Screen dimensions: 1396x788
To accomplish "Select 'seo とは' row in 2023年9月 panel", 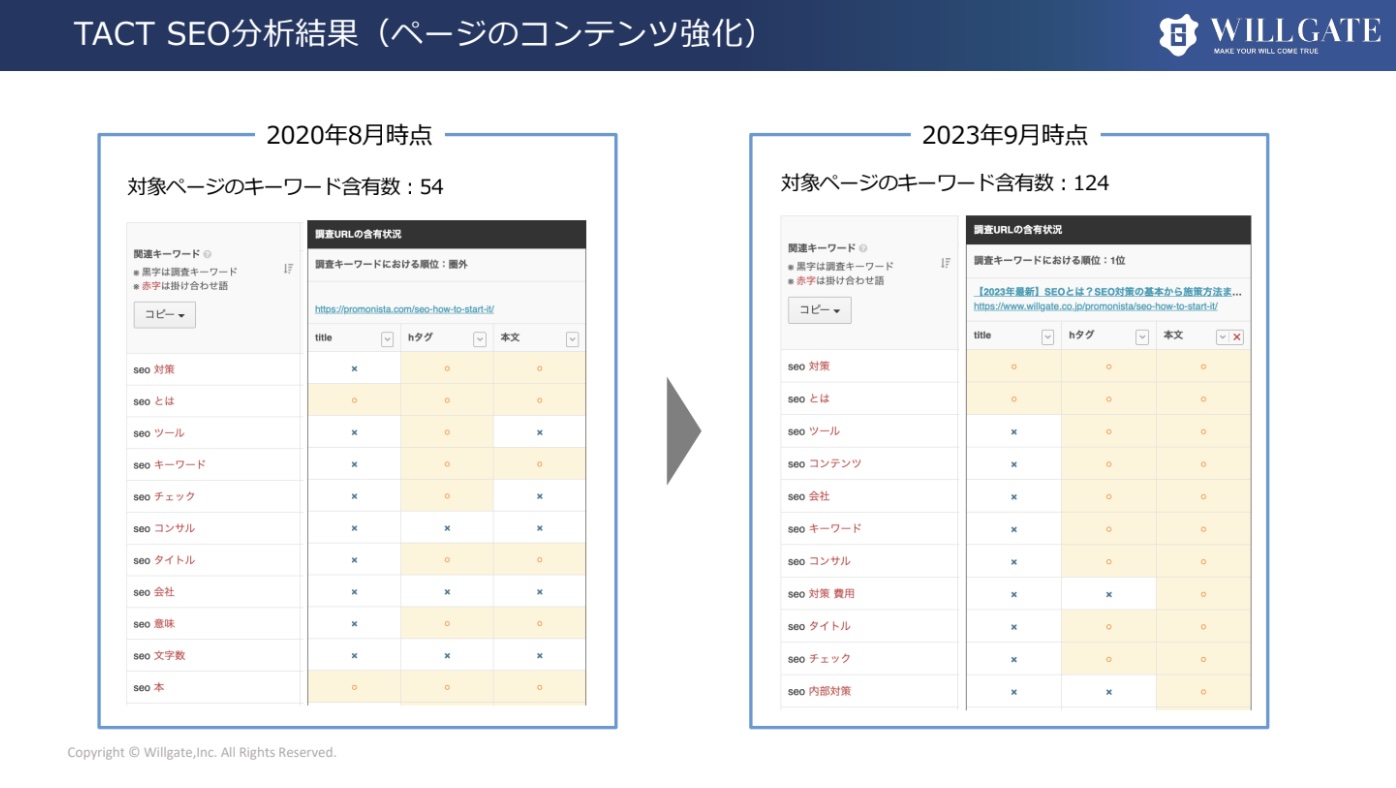I will tap(869, 399).
